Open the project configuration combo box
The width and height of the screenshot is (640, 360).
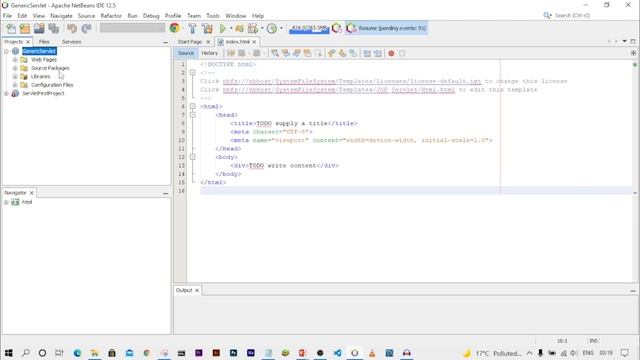click(x=132, y=28)
